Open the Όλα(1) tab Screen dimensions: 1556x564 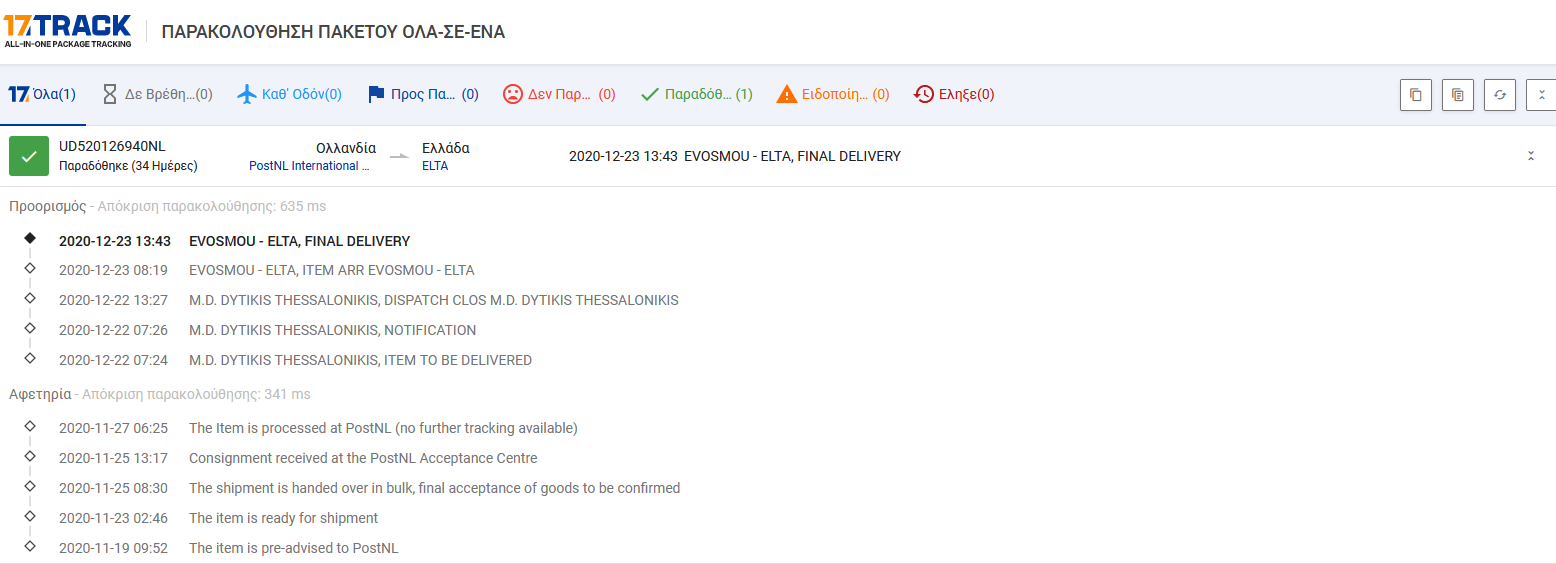[x=42, y=94]
